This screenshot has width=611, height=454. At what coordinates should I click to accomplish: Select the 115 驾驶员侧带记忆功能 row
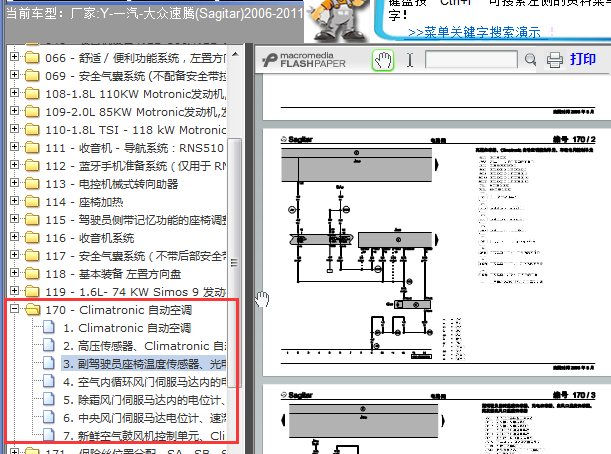click(x=136, y=220)
